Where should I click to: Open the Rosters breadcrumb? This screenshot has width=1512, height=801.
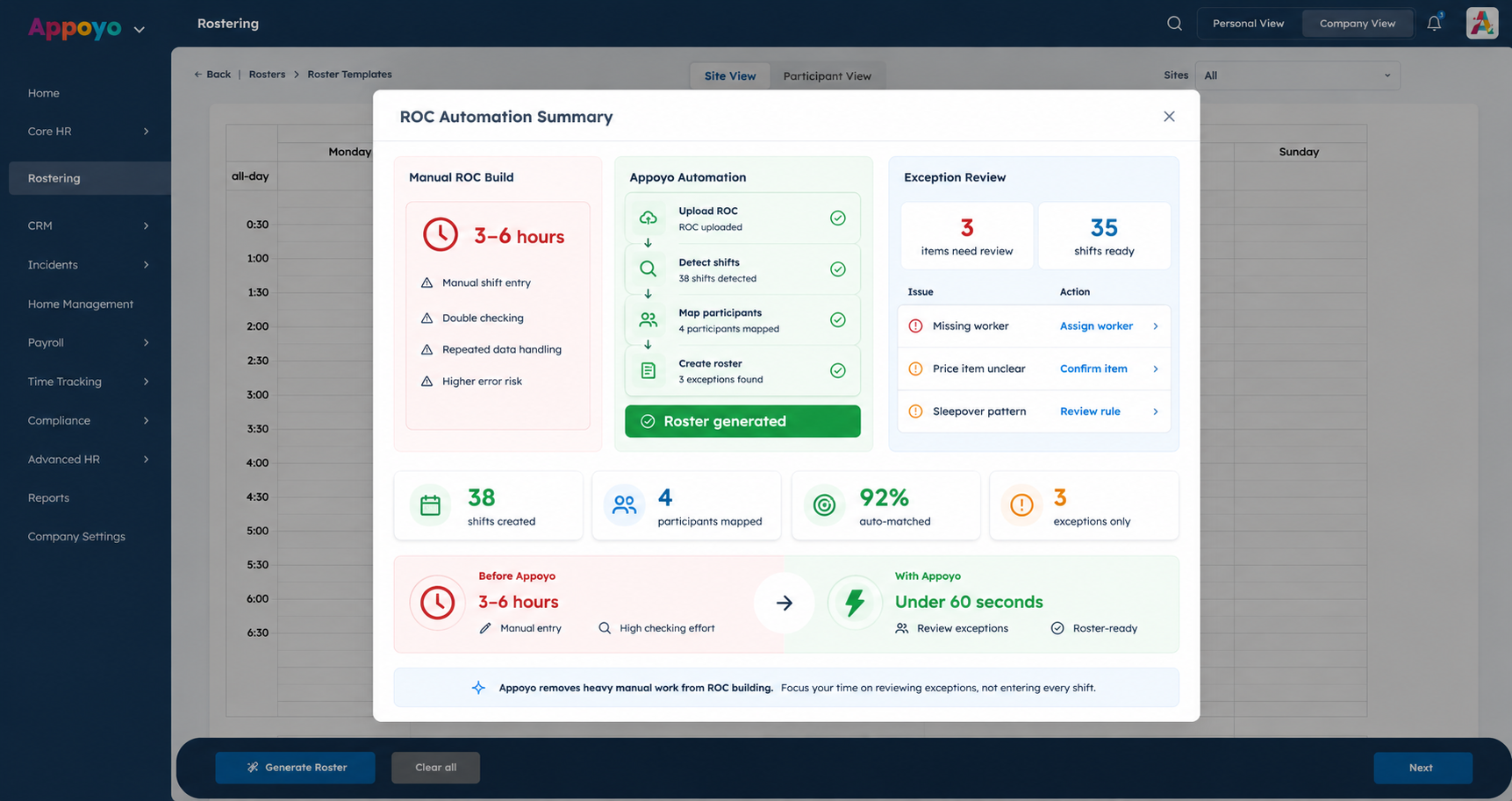coord(267,75)
